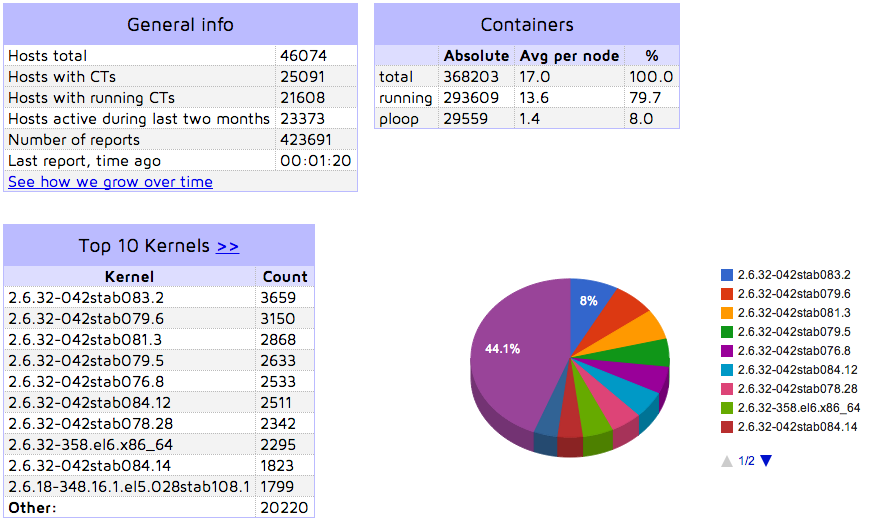
Task: Select lime swatch for 358.el6.x86_64 legend
Action: 727,408
